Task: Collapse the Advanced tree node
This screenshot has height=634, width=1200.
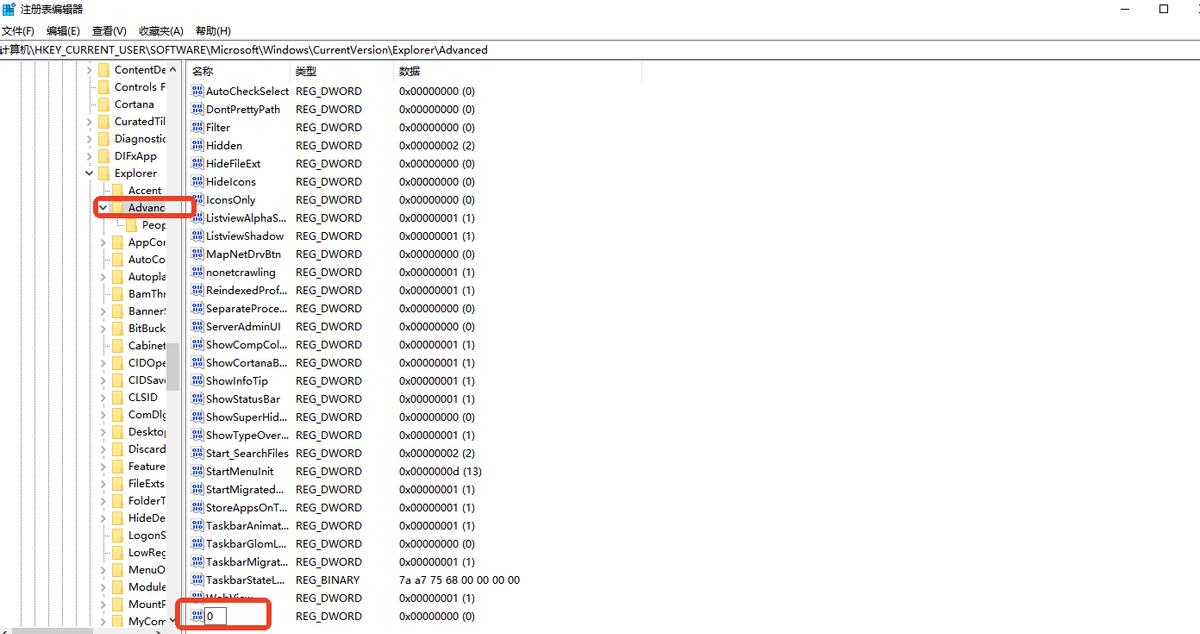Action: (x=103, y=207)
